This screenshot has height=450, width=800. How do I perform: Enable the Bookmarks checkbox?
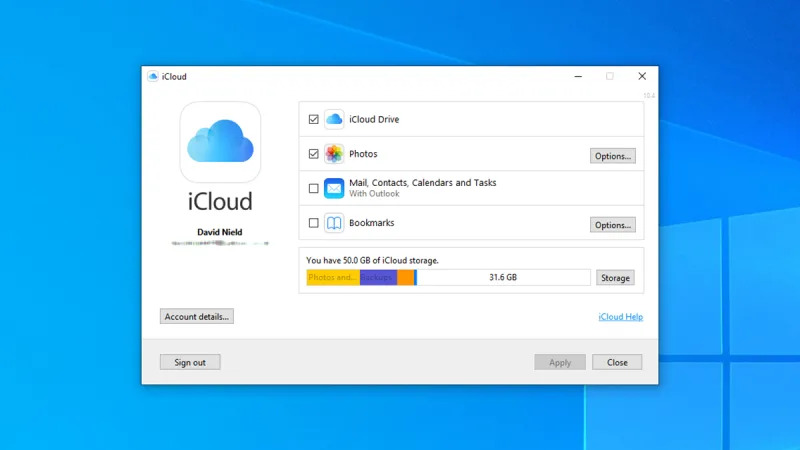coord(313,223)
